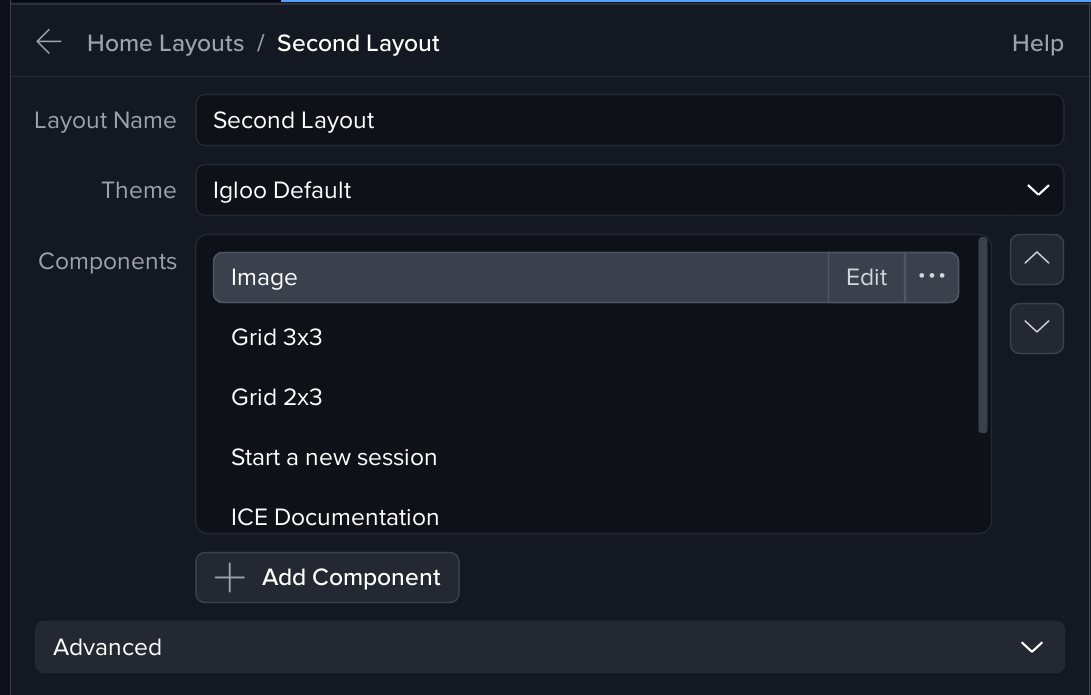Select ICE Documentation in the components list
The image size is (1091, 695).
coord(335,517)
